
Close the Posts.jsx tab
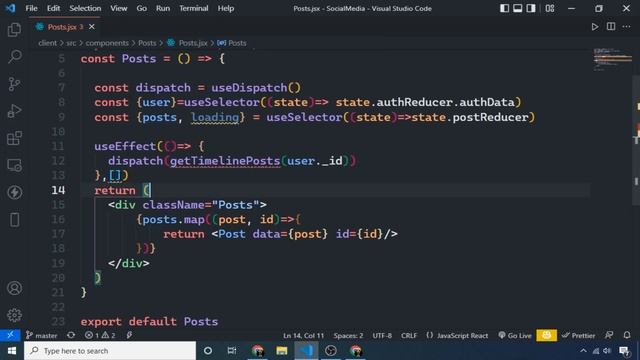92,27
